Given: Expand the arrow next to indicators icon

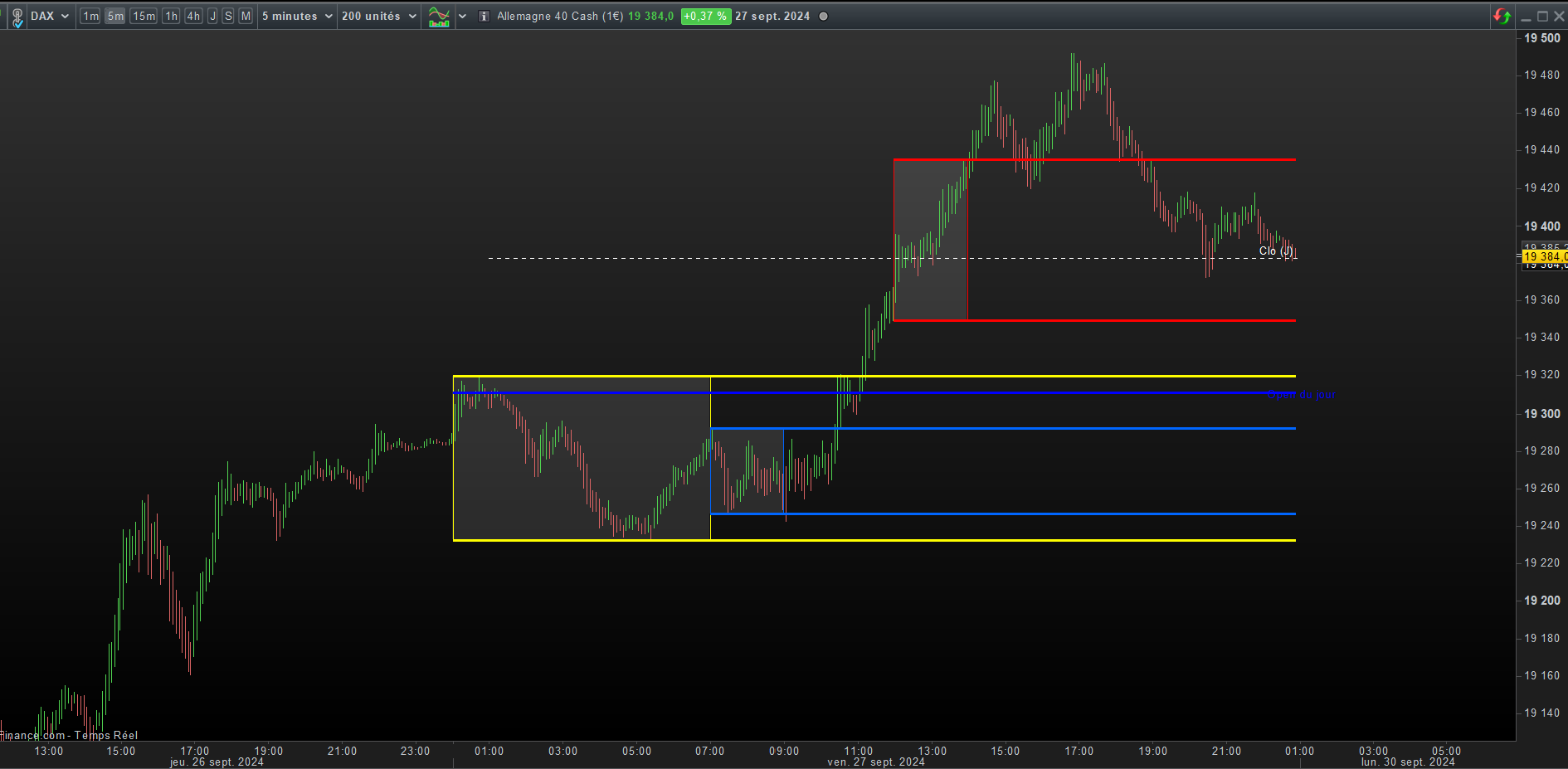Looking at the screenshot, I should (x=462, y=16).
